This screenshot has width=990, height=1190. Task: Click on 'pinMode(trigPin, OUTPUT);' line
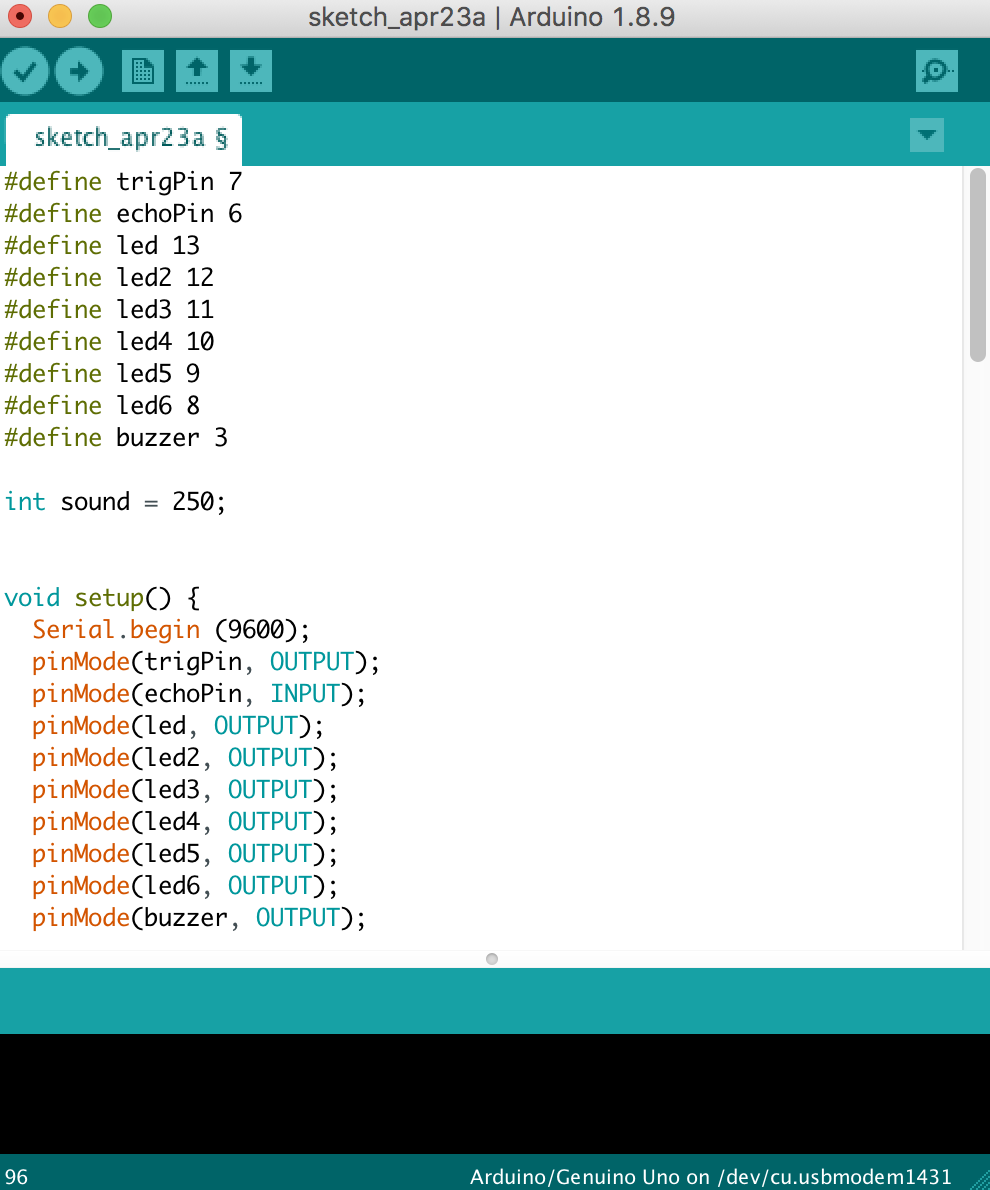206,662
